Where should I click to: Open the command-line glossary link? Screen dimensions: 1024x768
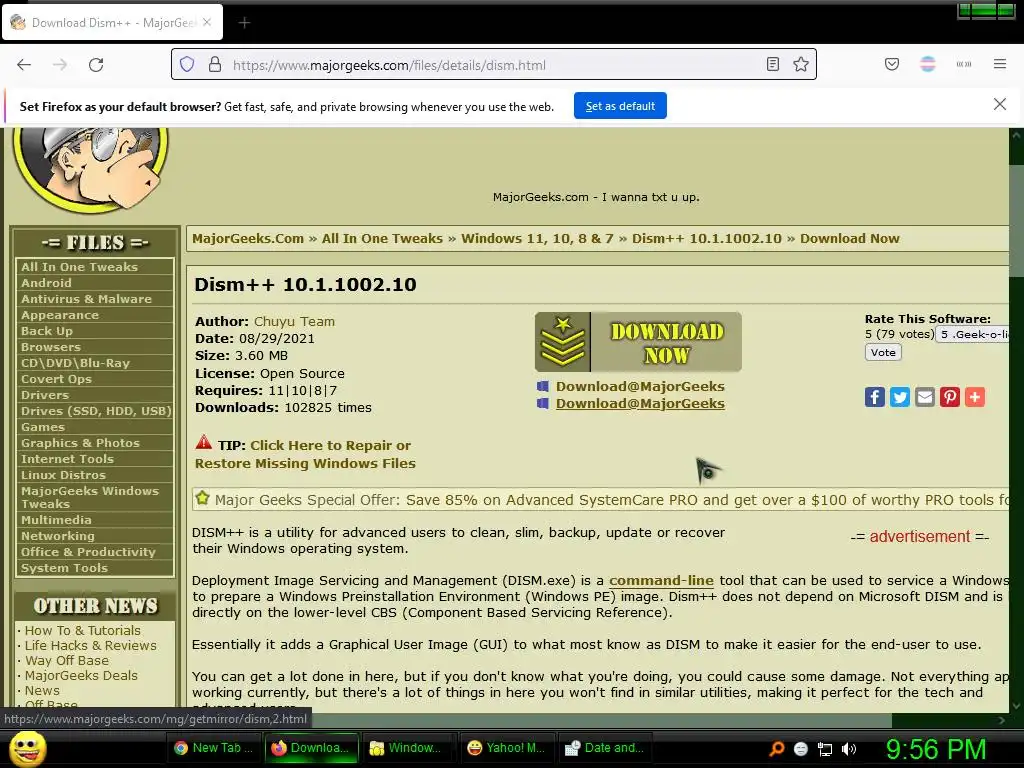point(661,581)
